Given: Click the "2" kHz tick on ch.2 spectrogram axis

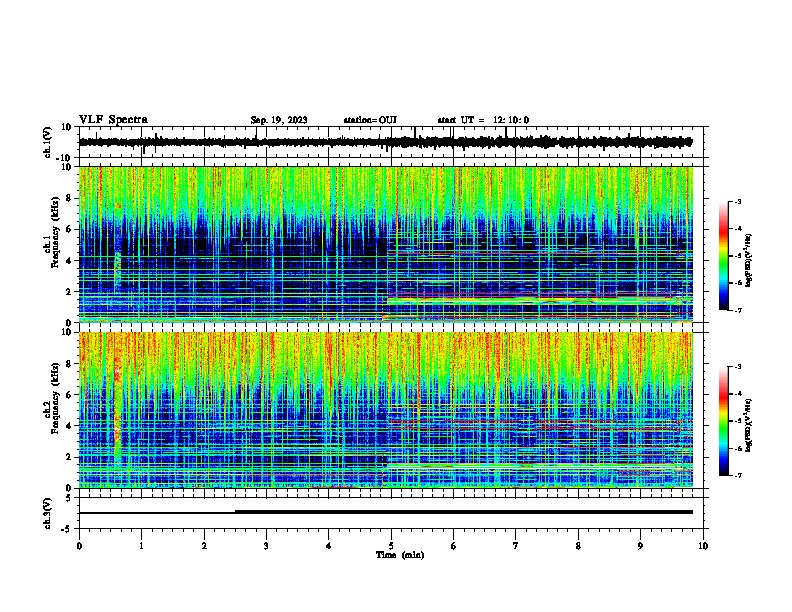Looking at the screenshot, I should tap(70, 457).
